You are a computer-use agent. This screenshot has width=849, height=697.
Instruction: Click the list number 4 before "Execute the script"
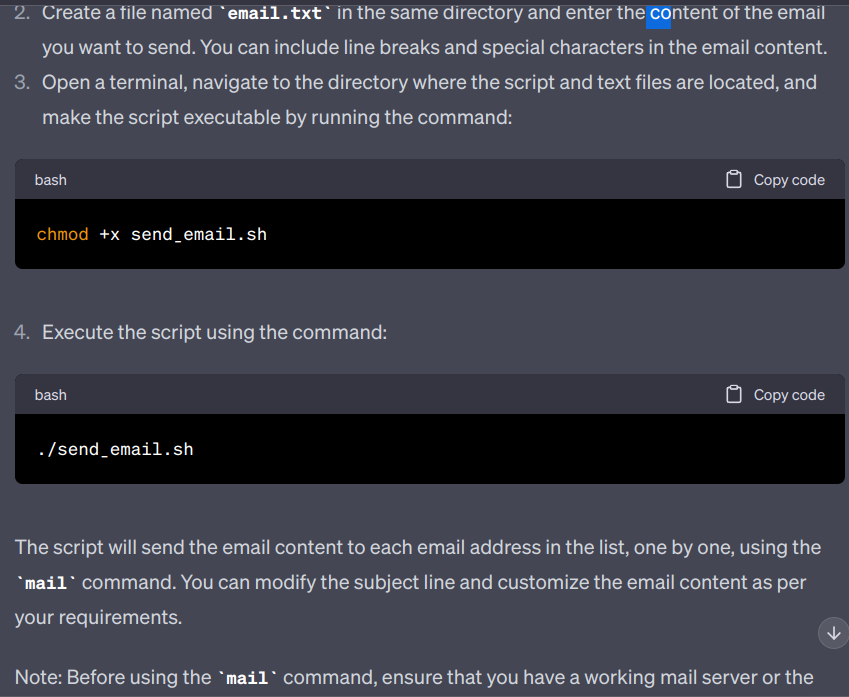22,332
